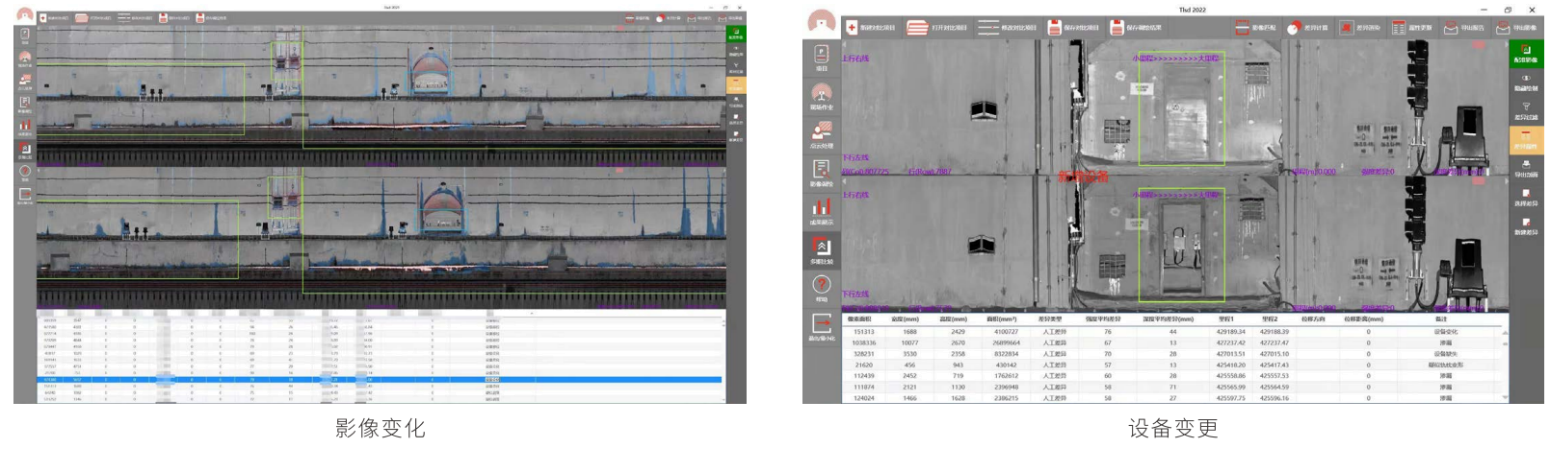Open 现场作业 in the Thul 2022 sidebar
The width and height of the screenshot is (1550, 449).
click(822, 96)
